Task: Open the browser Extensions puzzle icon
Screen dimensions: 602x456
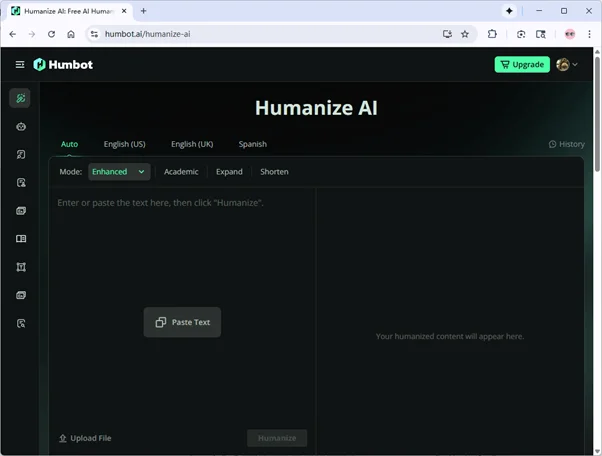Action: pos(493,33)
